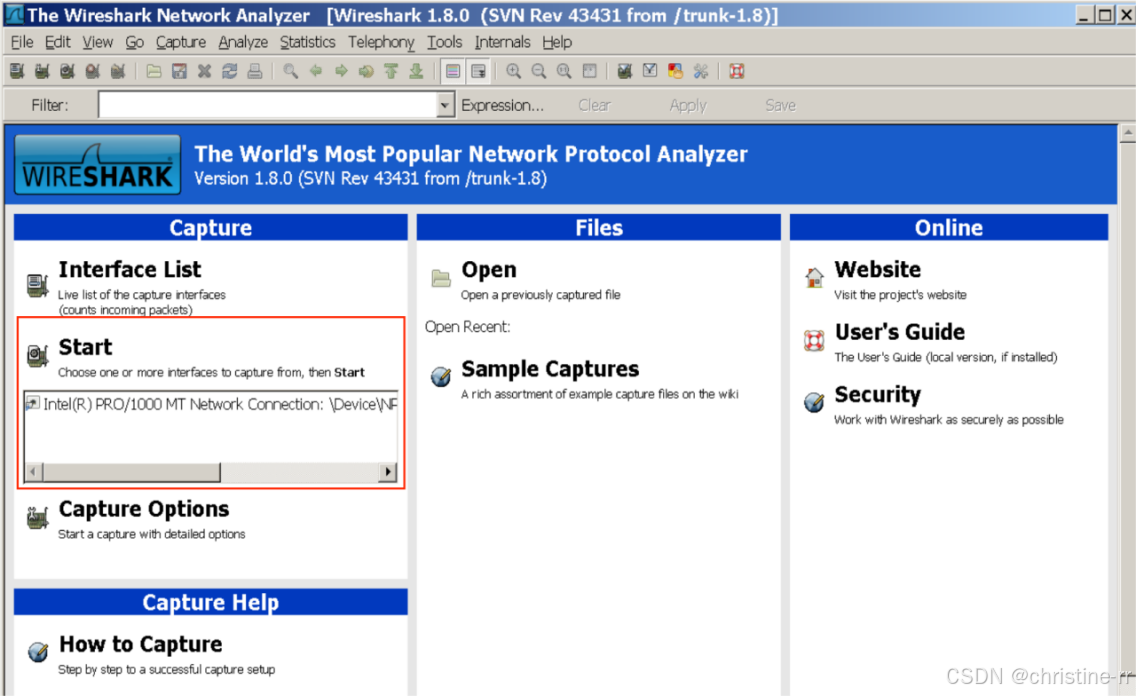Open the Go menu
The height and width of the screenshot is (696, 1136).
135,42
